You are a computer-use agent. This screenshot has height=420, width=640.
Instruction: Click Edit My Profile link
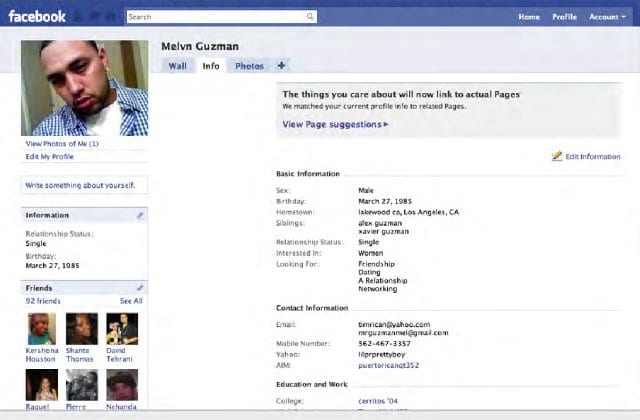click(49, 156)
